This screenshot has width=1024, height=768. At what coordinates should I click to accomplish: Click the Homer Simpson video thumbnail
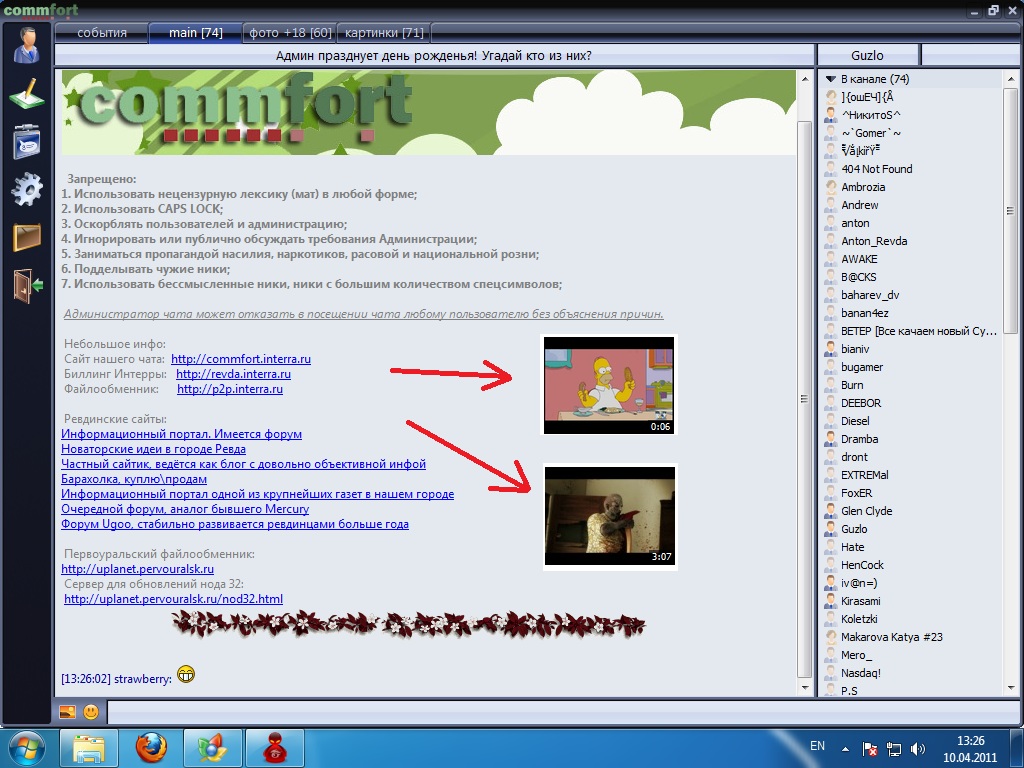[x=609, y=385]
